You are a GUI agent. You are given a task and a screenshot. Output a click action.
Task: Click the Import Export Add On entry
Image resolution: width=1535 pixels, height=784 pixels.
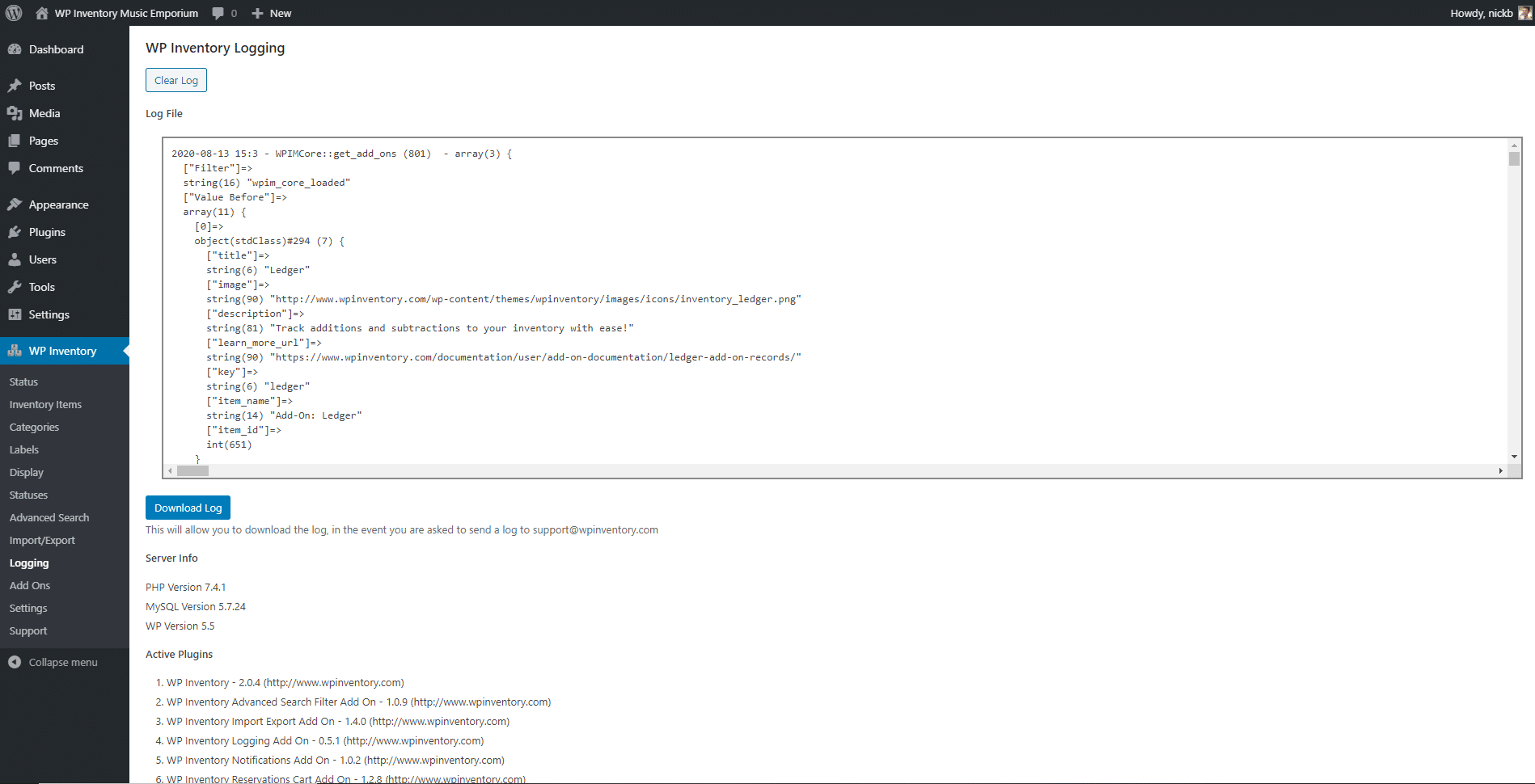click(338, 721)
